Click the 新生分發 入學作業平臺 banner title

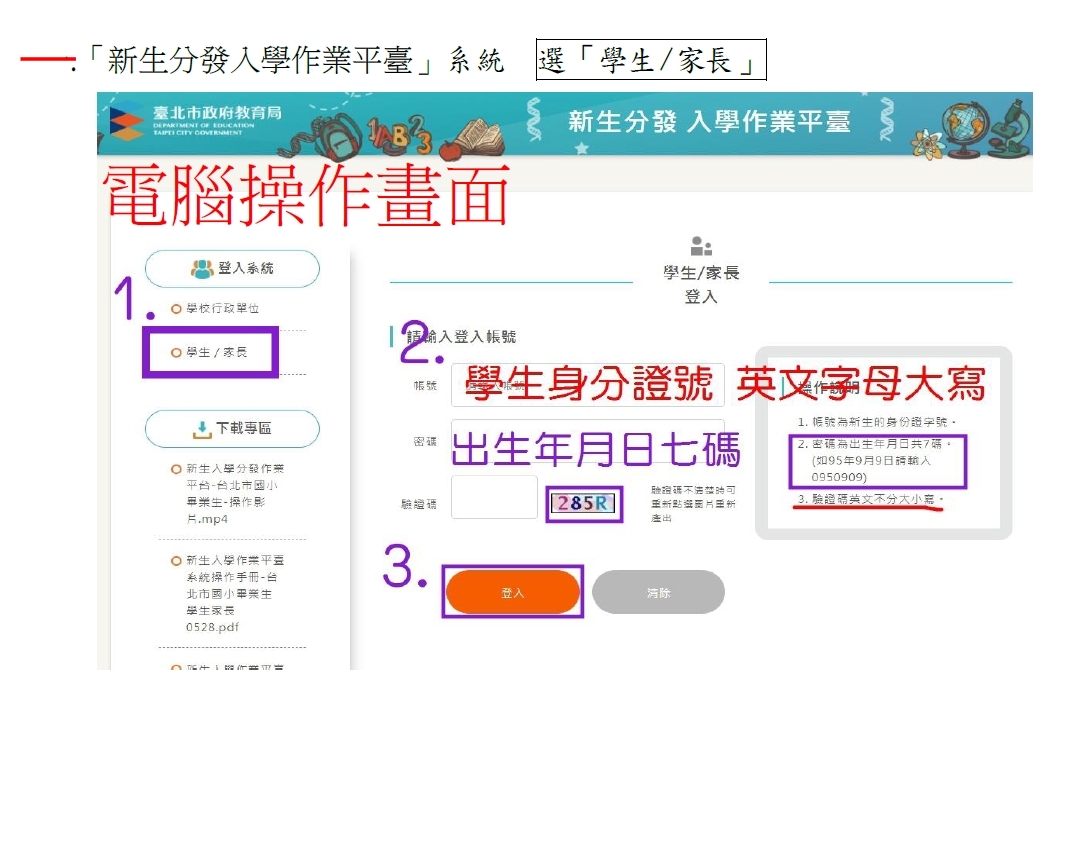point(709,122)
